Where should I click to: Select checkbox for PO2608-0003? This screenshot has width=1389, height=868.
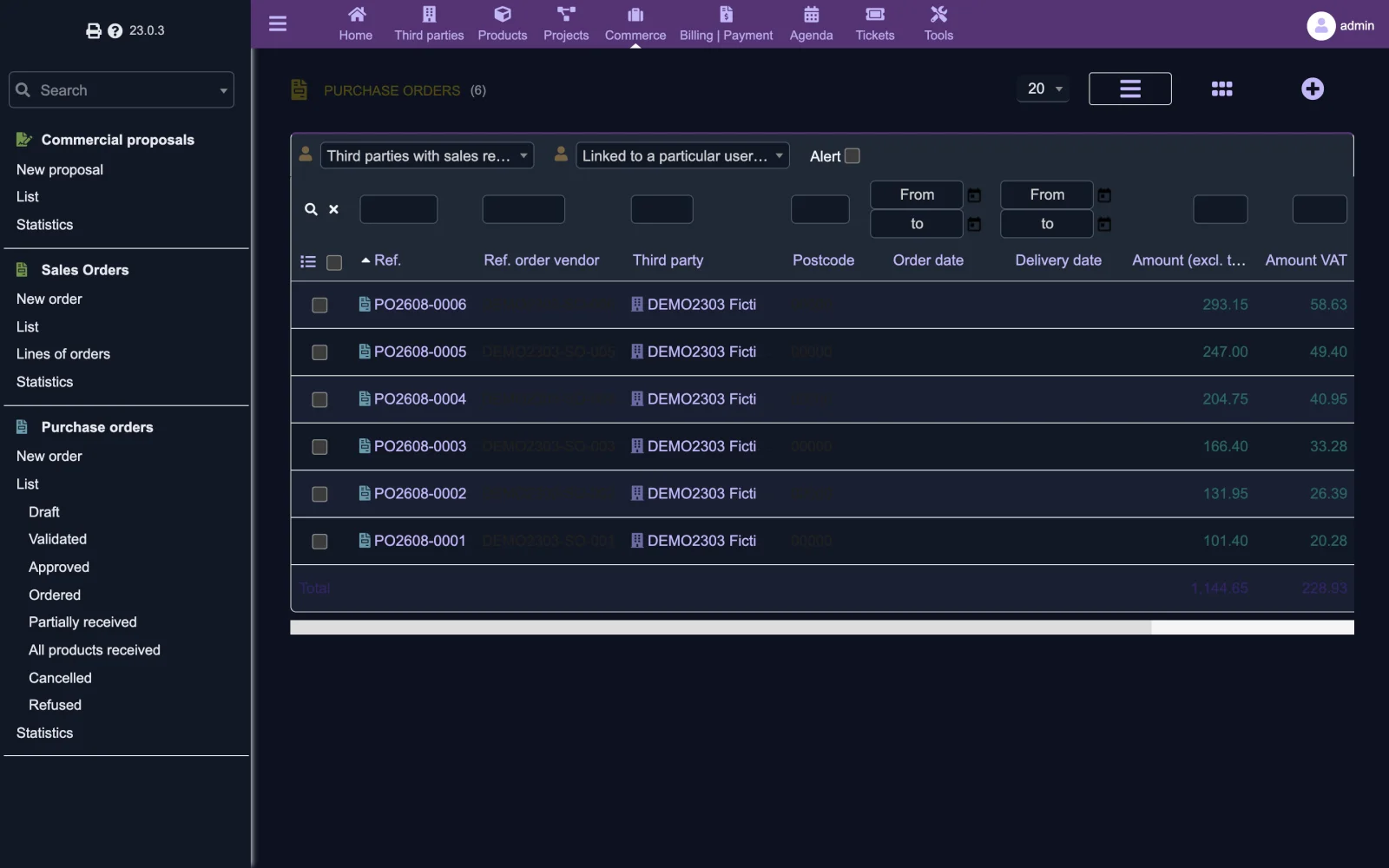point(319,447)
